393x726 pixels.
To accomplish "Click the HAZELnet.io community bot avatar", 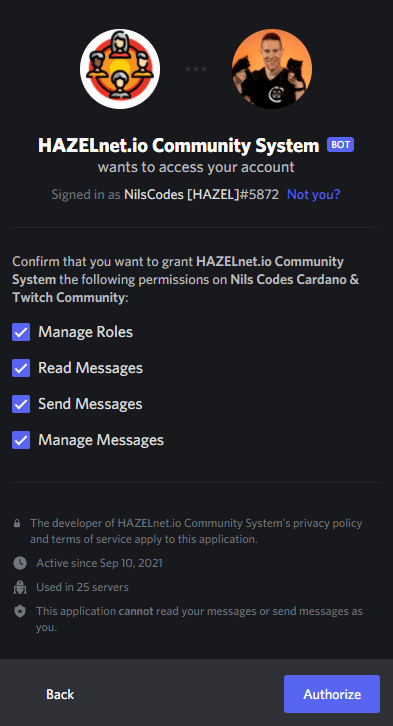I will pyautogui.click(x=120, y=69).
